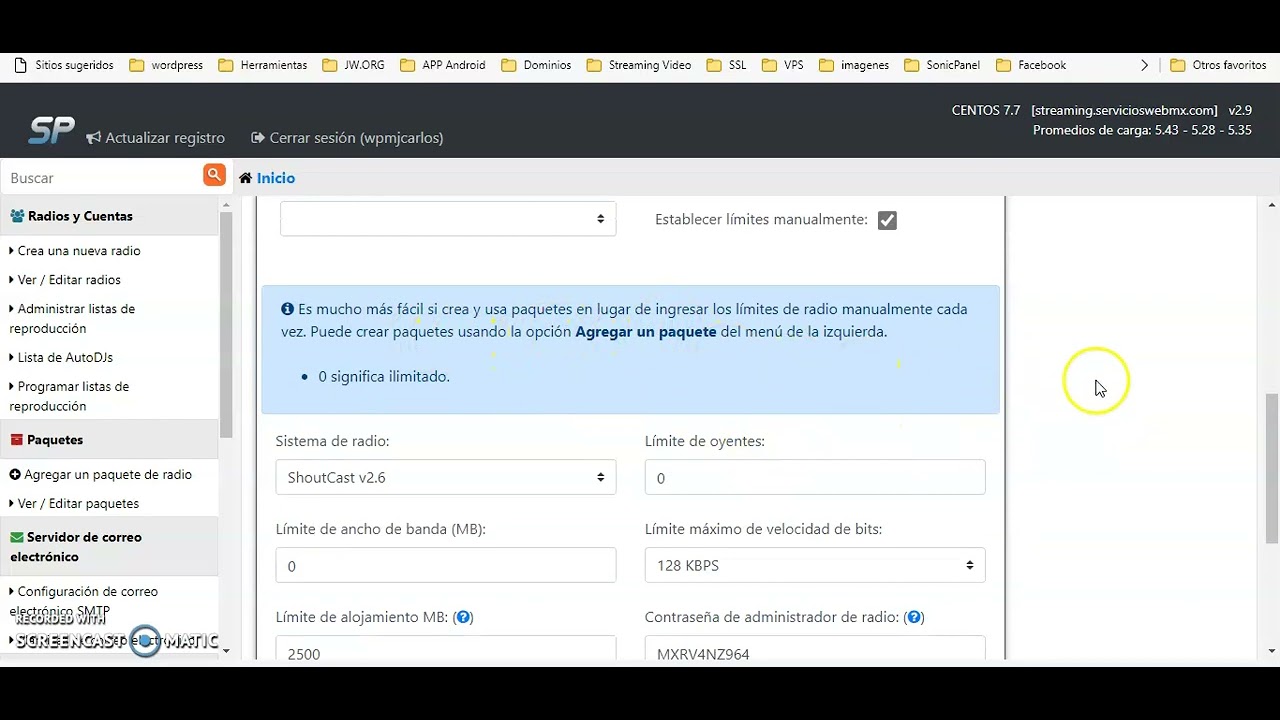
Task: Select Paquetes section header
Action: (x=109, y=440)
